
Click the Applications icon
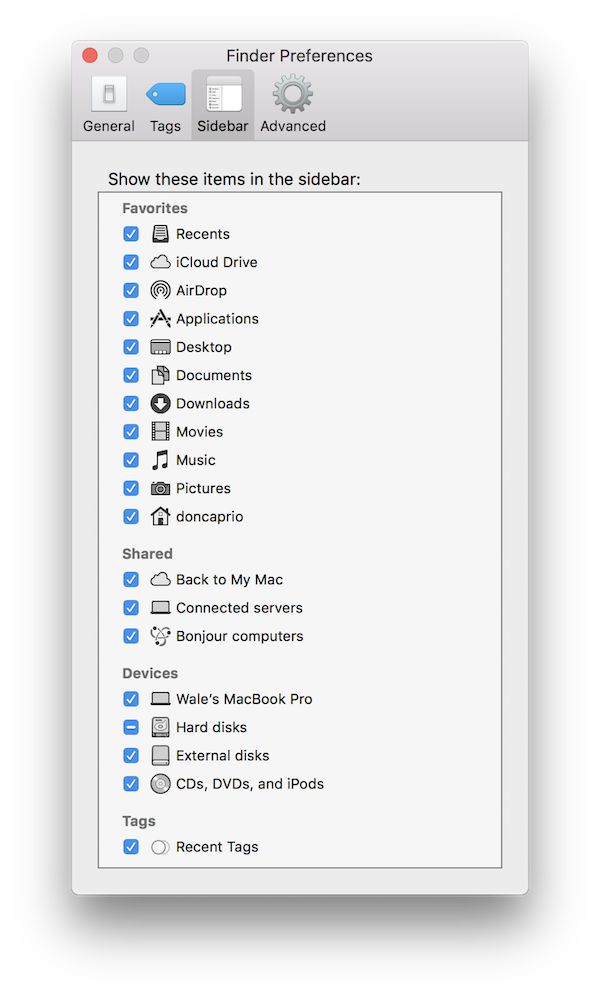tap(160, 318)
